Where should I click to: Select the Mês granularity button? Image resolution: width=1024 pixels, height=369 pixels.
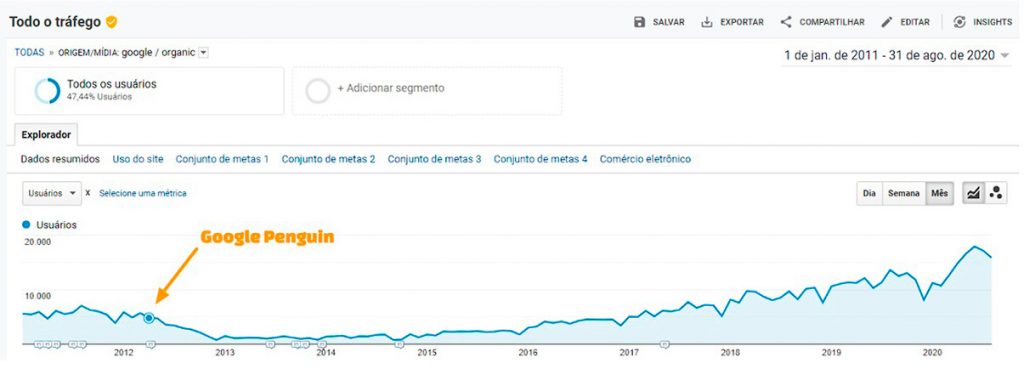[x=939, y=193]
